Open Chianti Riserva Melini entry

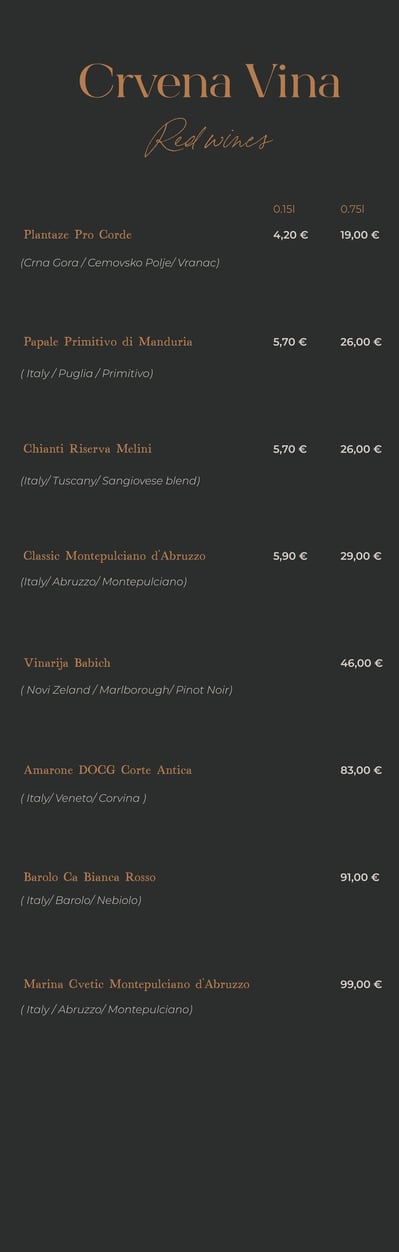[x=88, y=449]
